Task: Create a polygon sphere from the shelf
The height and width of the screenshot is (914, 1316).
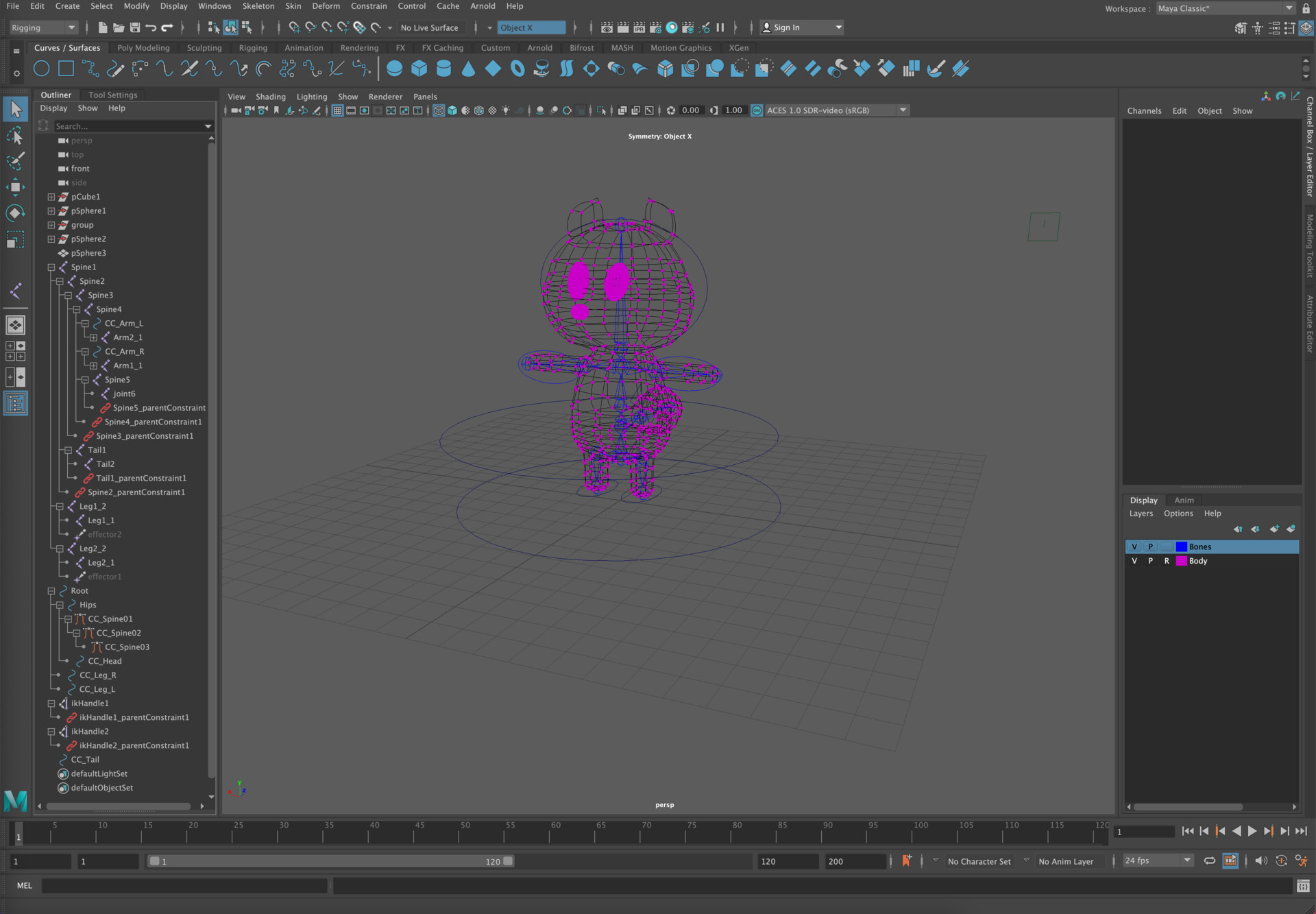Action: pos(394,69)
